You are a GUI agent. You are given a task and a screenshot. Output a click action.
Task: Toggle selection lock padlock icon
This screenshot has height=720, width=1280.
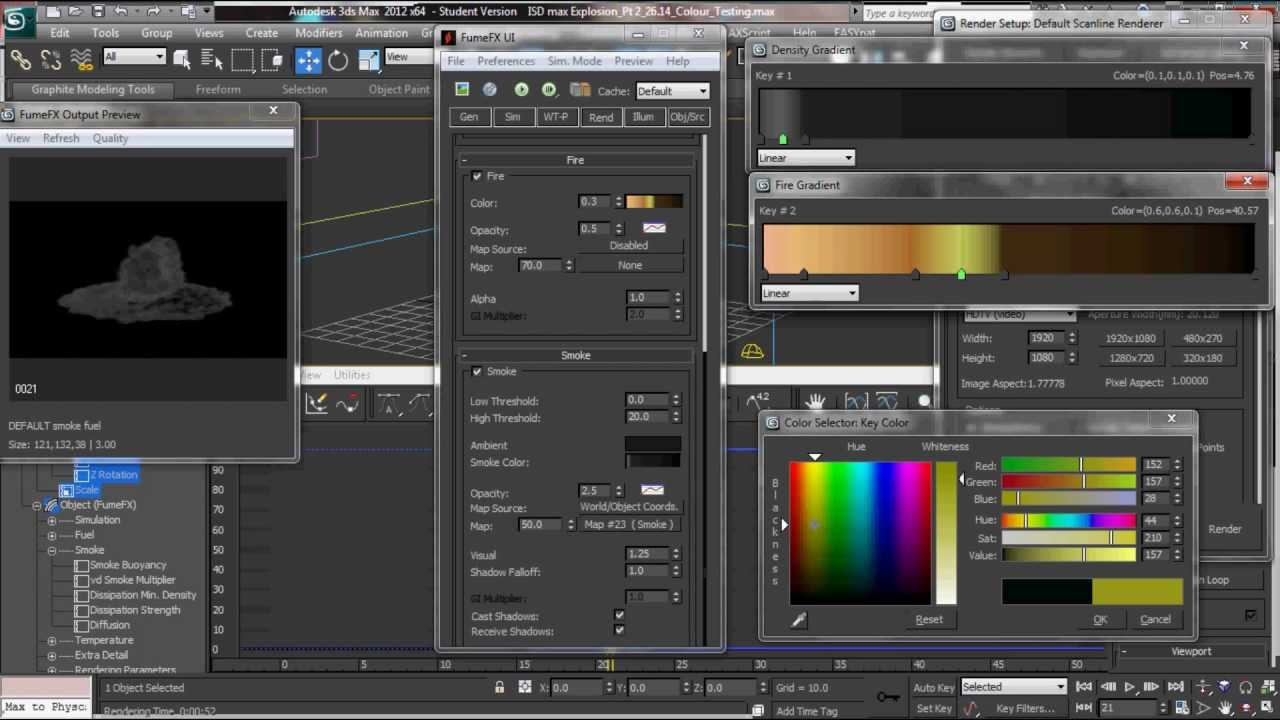pos(499,687)
